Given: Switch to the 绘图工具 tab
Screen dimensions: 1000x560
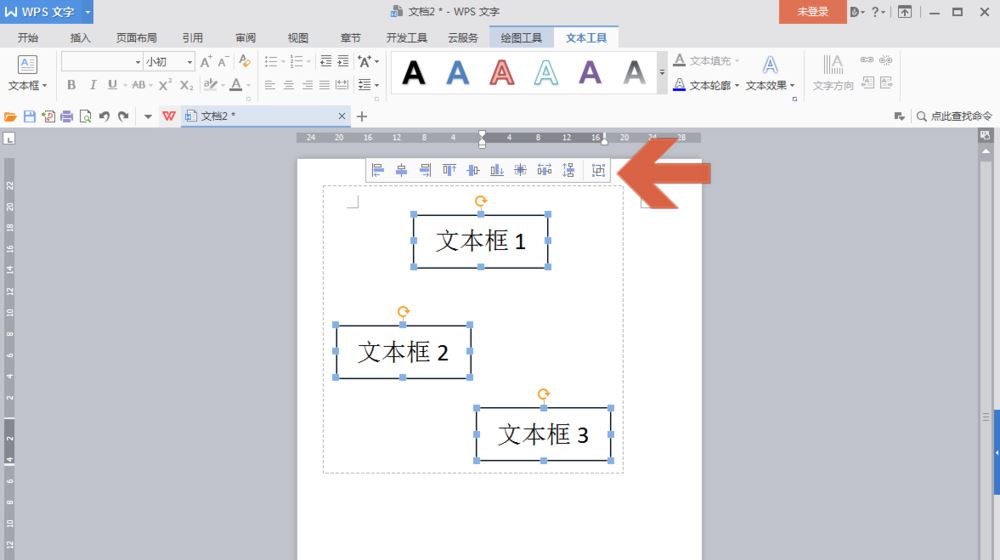Looking at the screenshot, I should pos(521,38).
